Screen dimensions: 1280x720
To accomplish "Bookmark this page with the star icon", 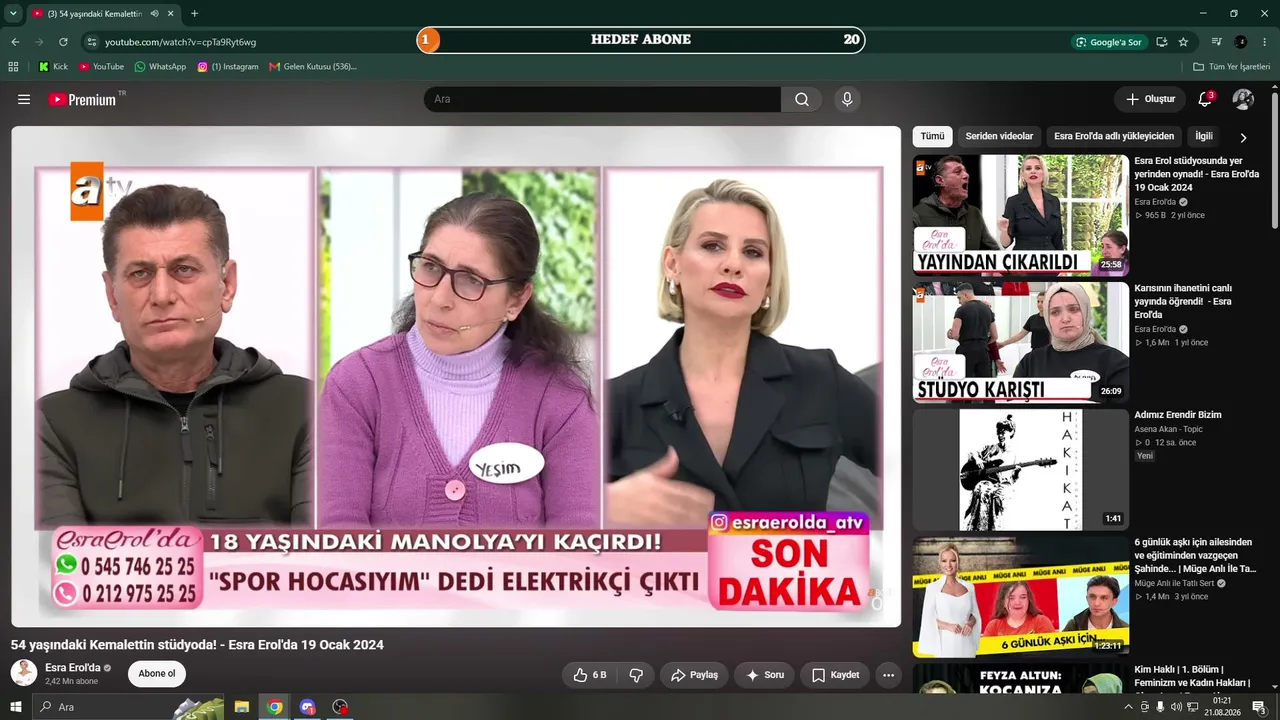I will [x=1183, y=42].
